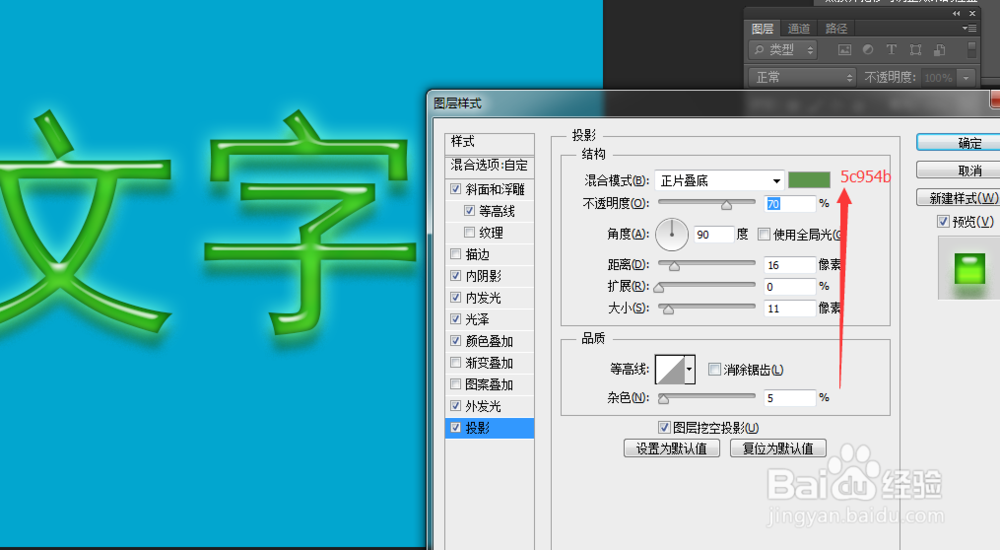Filter layers by shape layer icon
Image resolution: width=1000 pixels, height=550 pixels.
point(916,50)
